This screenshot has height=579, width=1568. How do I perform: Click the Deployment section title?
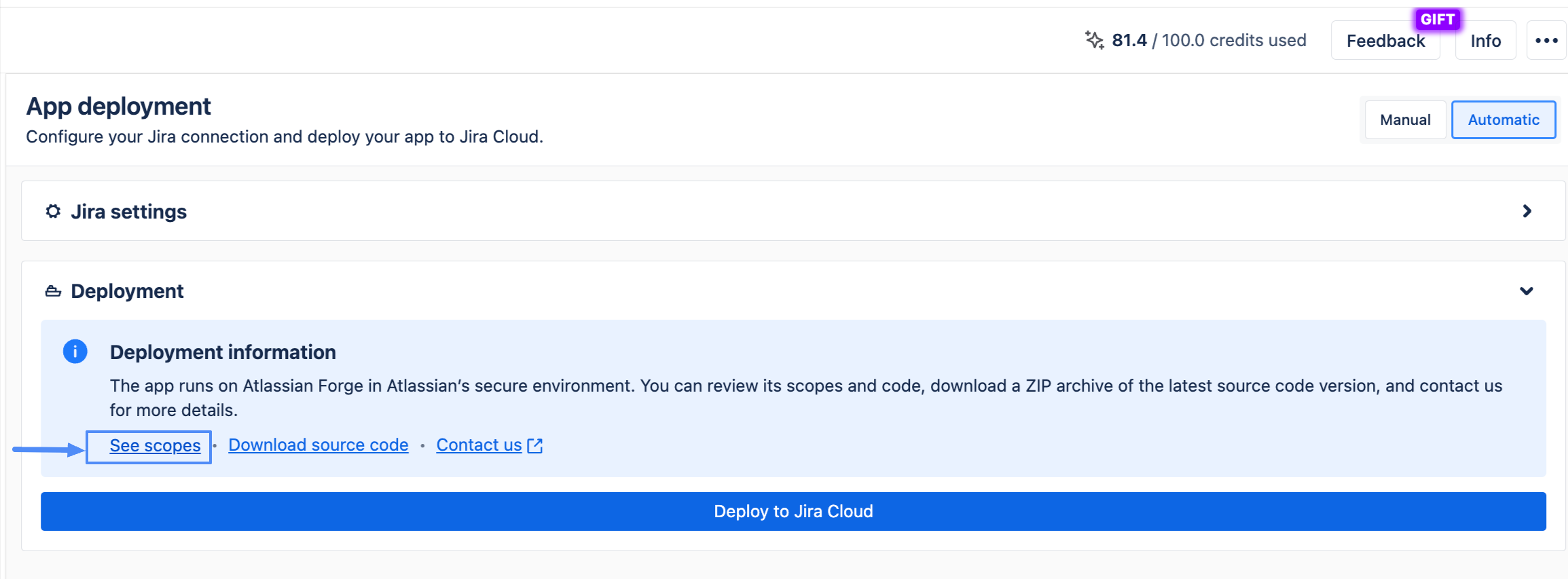tap(127, 291)
